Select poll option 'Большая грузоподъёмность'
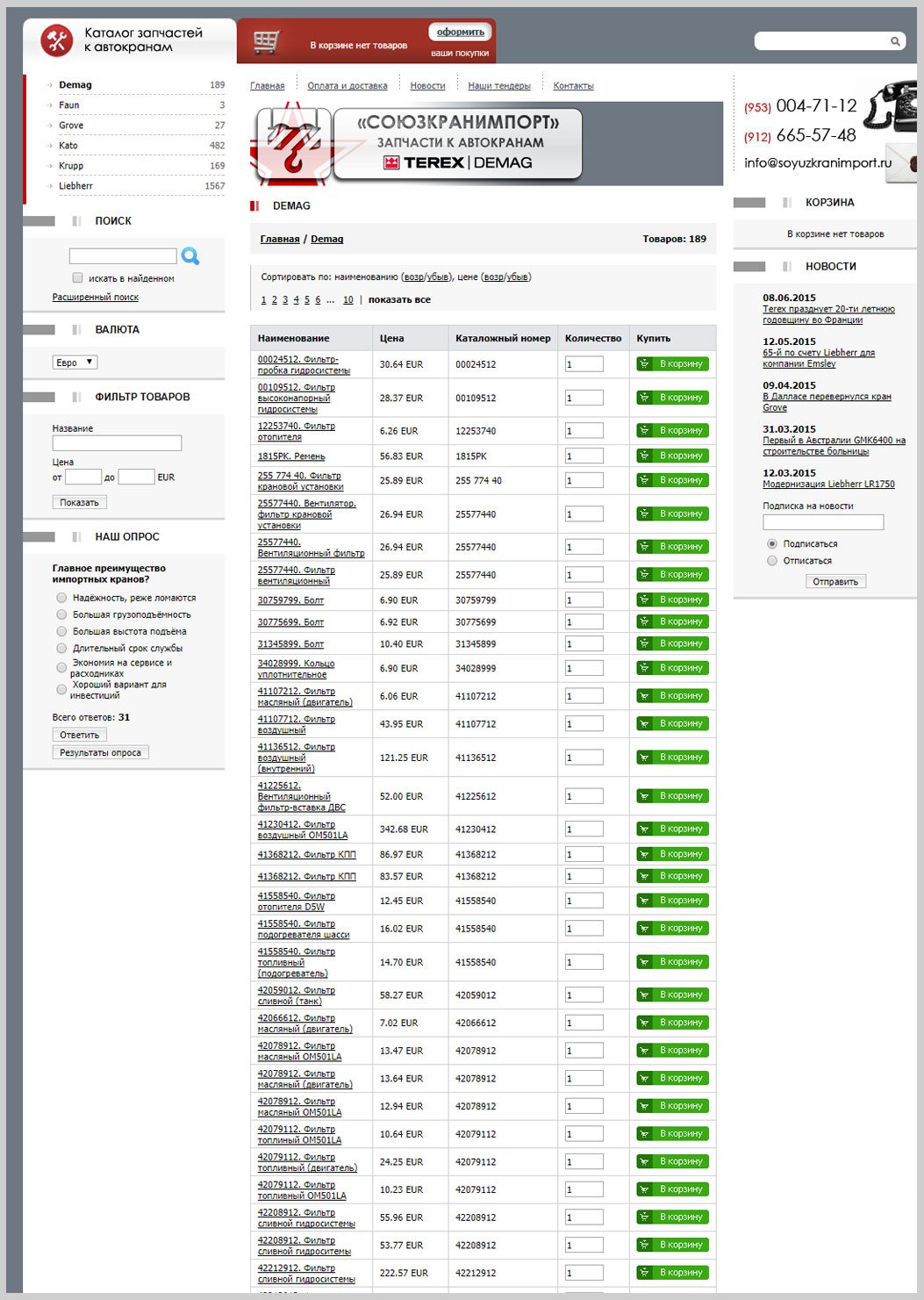This screenshot has width=924, height=1300. (x=61, y=614)
